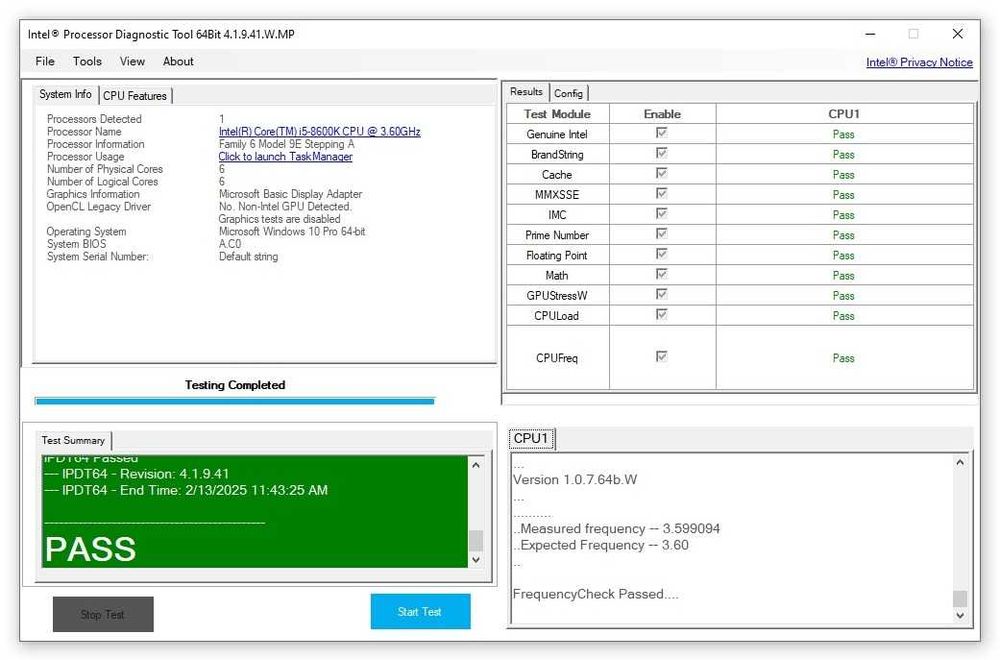Click the Enable column header

[x=662, y=114]
